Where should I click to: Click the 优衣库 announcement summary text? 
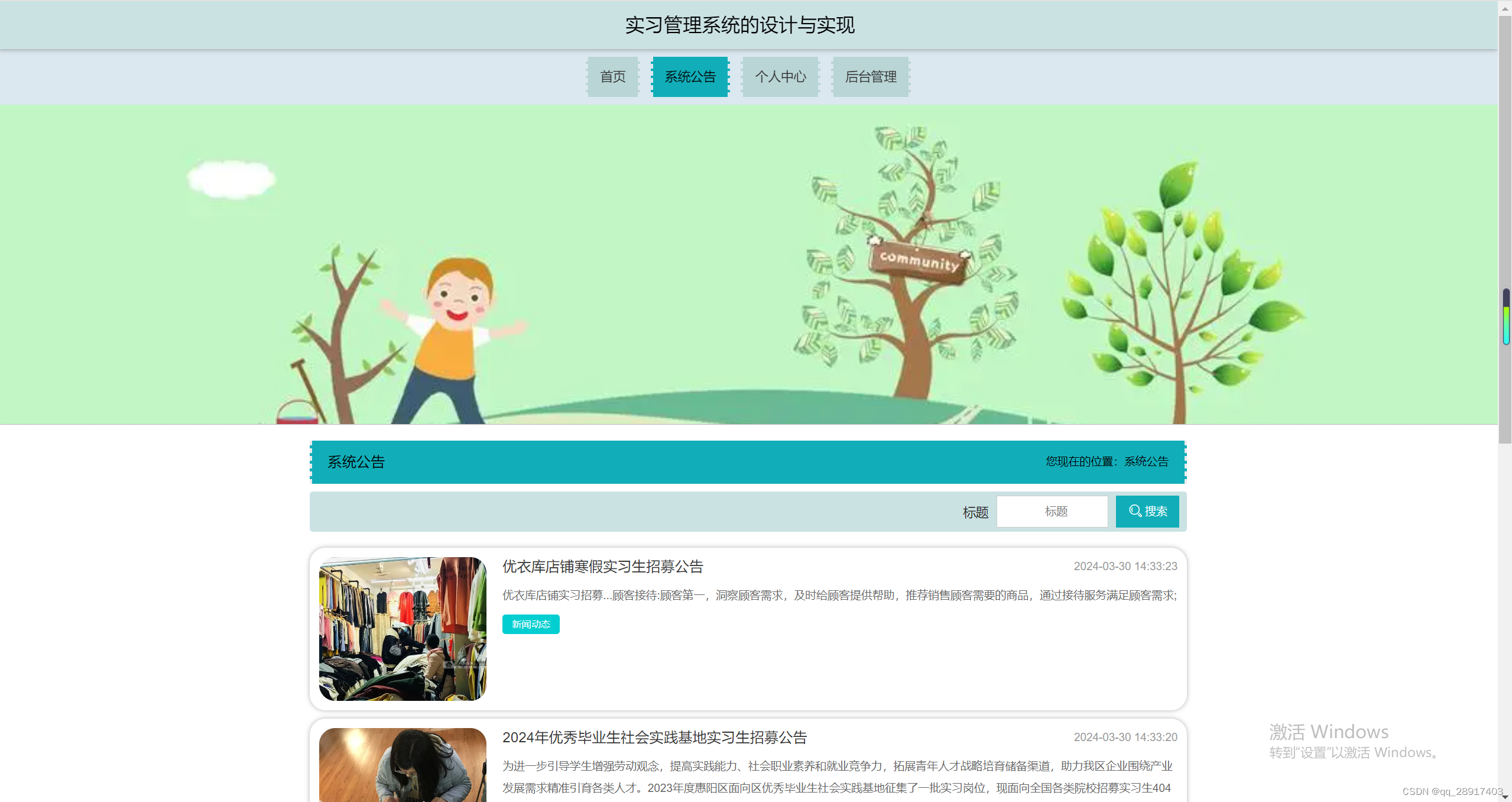tap(839, 595)
